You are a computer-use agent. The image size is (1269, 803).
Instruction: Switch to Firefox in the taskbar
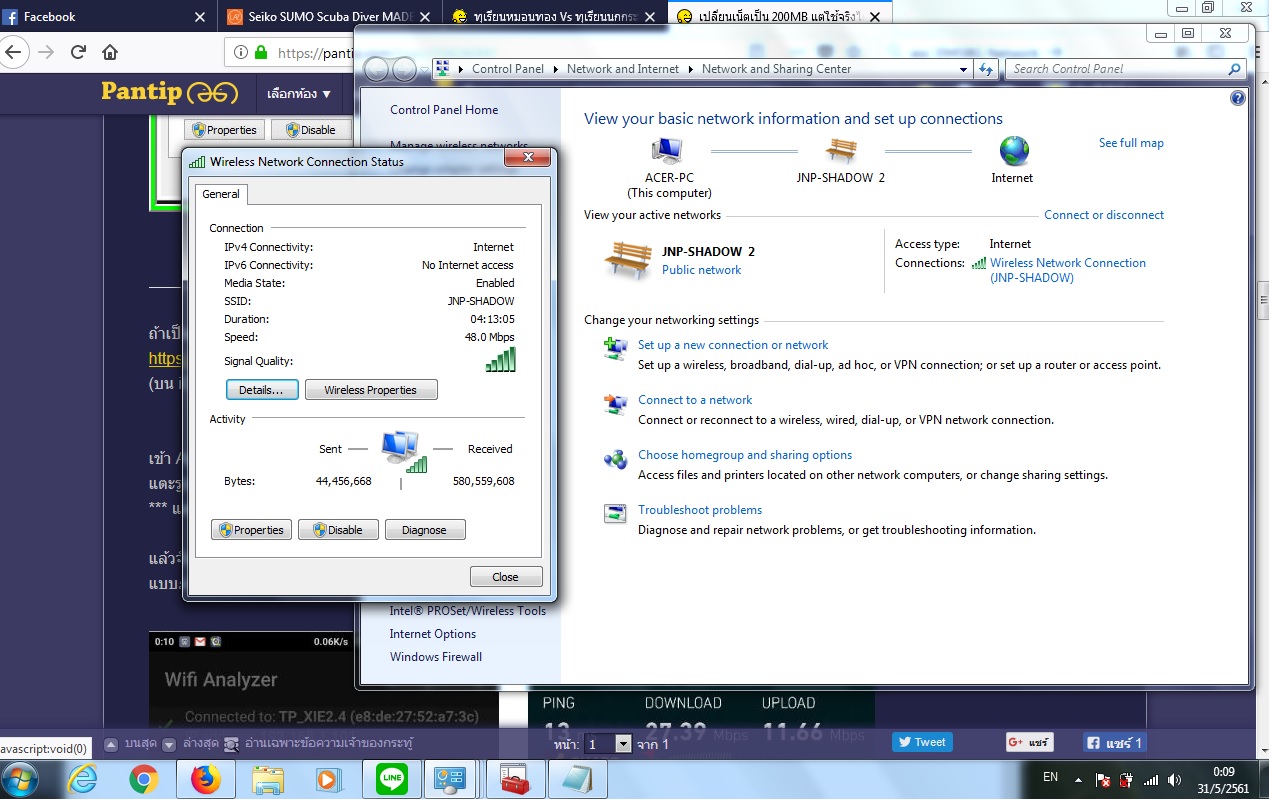click(205, 780)
